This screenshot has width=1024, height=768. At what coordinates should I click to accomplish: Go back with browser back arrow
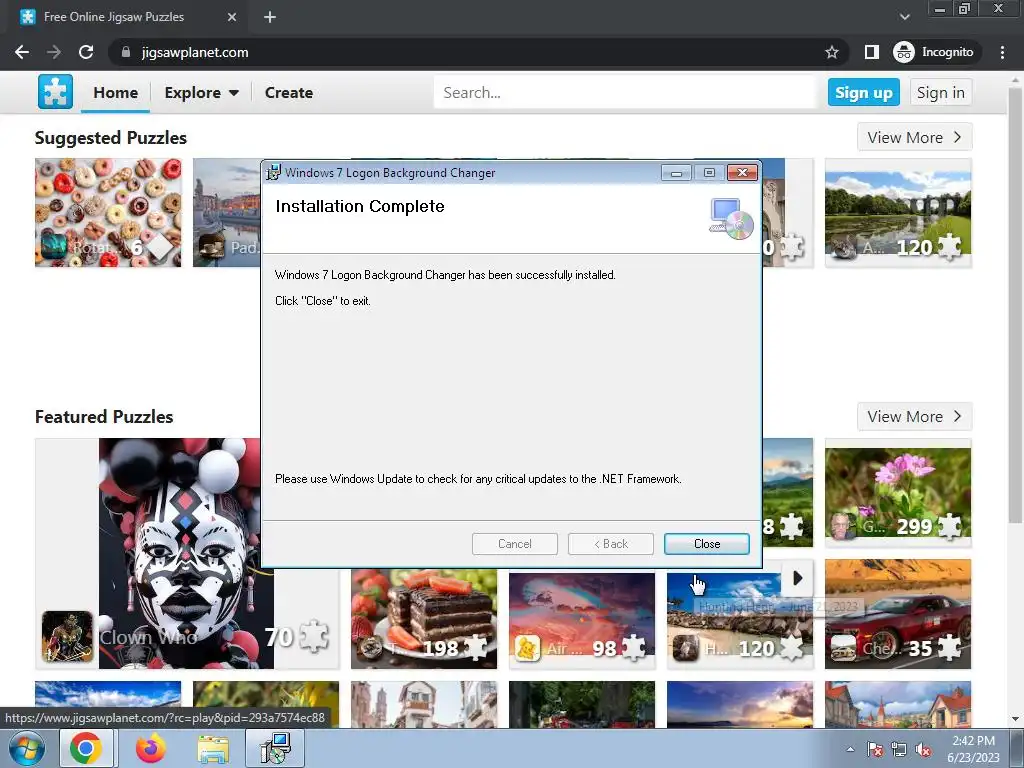[x=22, y=52]
